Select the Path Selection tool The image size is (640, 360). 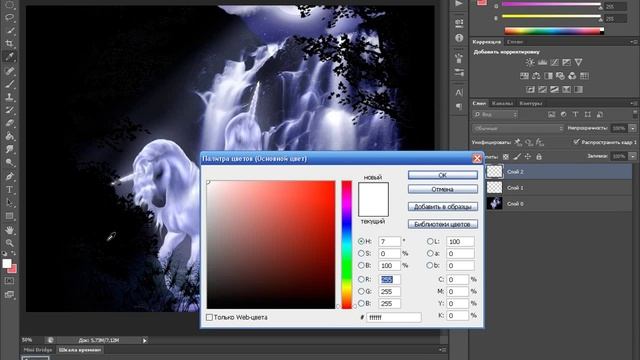(9, 203)
